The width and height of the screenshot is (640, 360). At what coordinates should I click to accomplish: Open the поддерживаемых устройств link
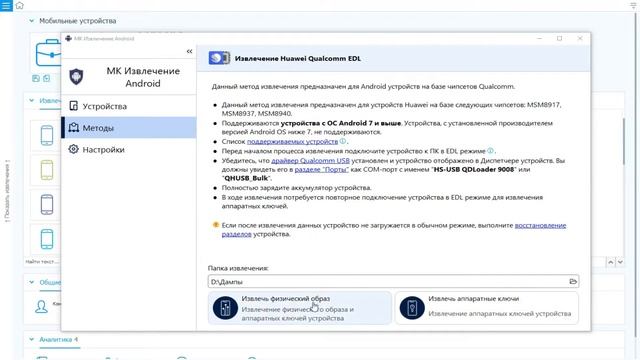coord(292,141)
